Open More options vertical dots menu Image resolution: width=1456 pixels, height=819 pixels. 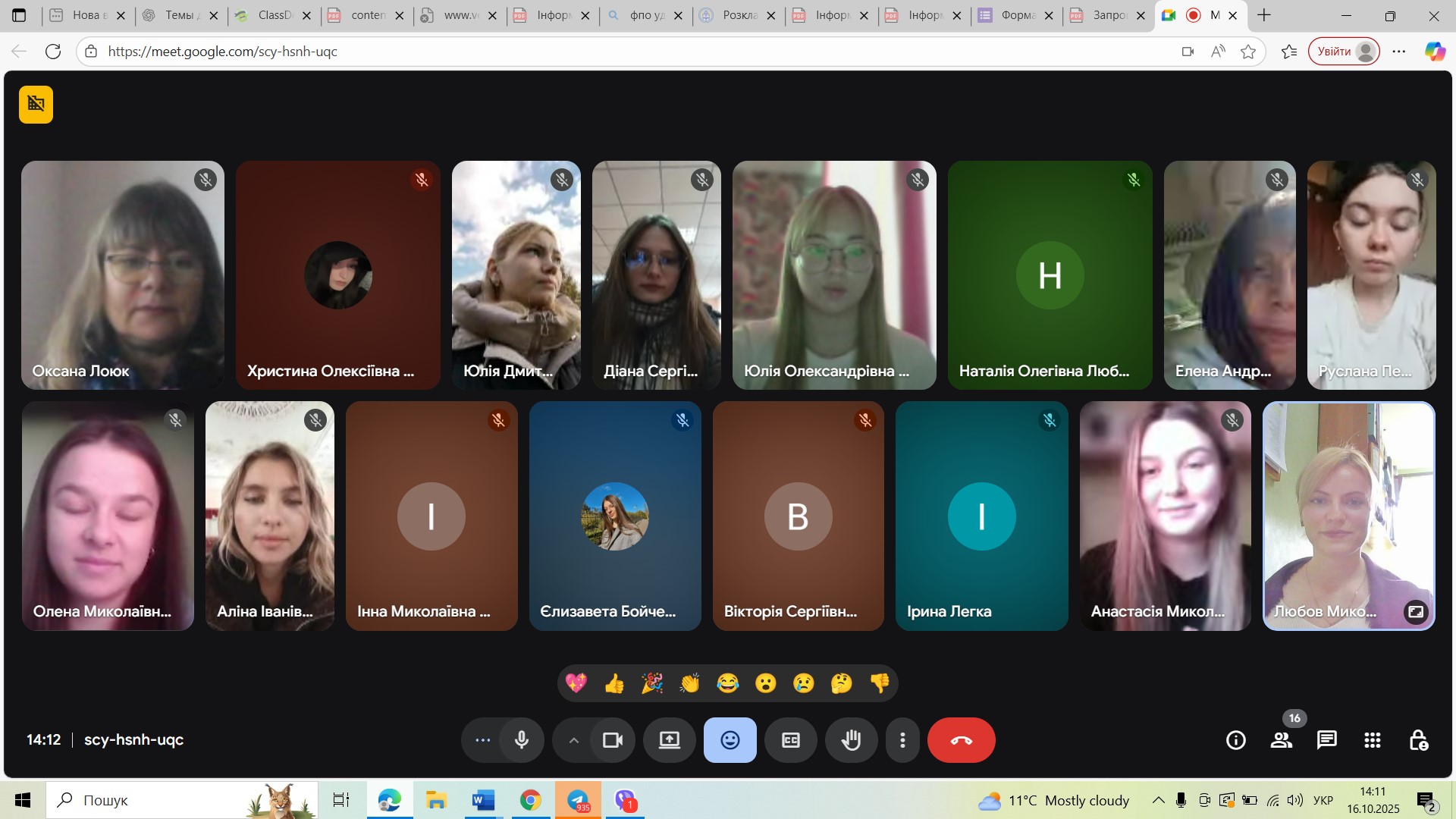pos(902,740)
